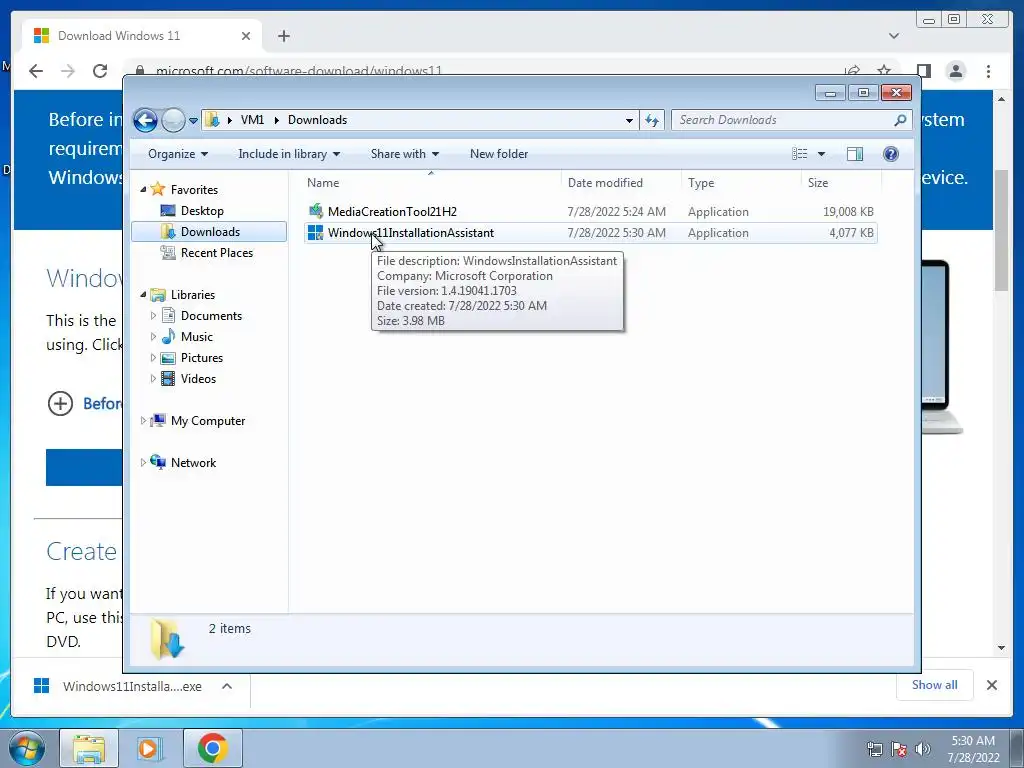Select Recent Places in Favorites
This screenshot has height=768, width=1024.
pyautogui.click(x=216, y=253)
